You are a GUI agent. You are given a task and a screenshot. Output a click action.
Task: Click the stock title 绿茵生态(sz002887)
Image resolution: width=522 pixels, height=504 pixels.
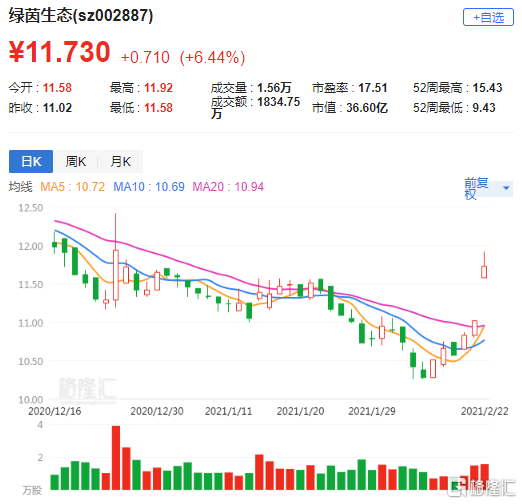81,16
